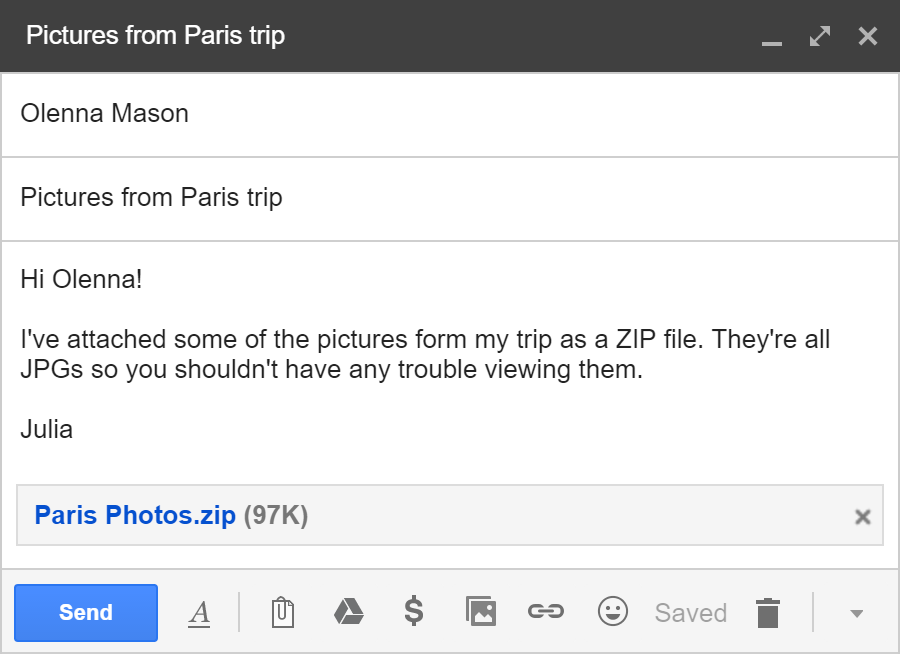Attach a file using the paperclip icon
900x654 pixels.
click(282, 612)
